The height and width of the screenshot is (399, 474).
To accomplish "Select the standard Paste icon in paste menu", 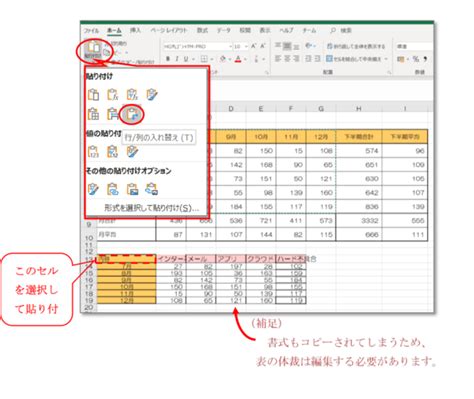I will pos(93,95).
